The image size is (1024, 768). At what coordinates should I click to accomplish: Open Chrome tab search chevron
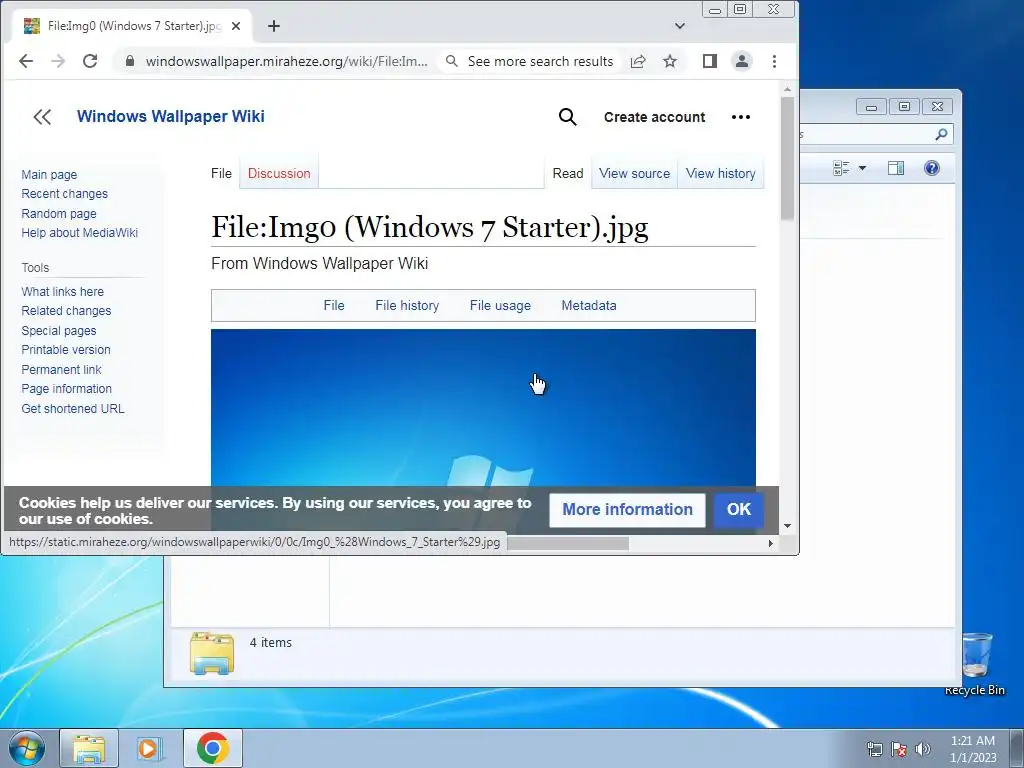680,26
